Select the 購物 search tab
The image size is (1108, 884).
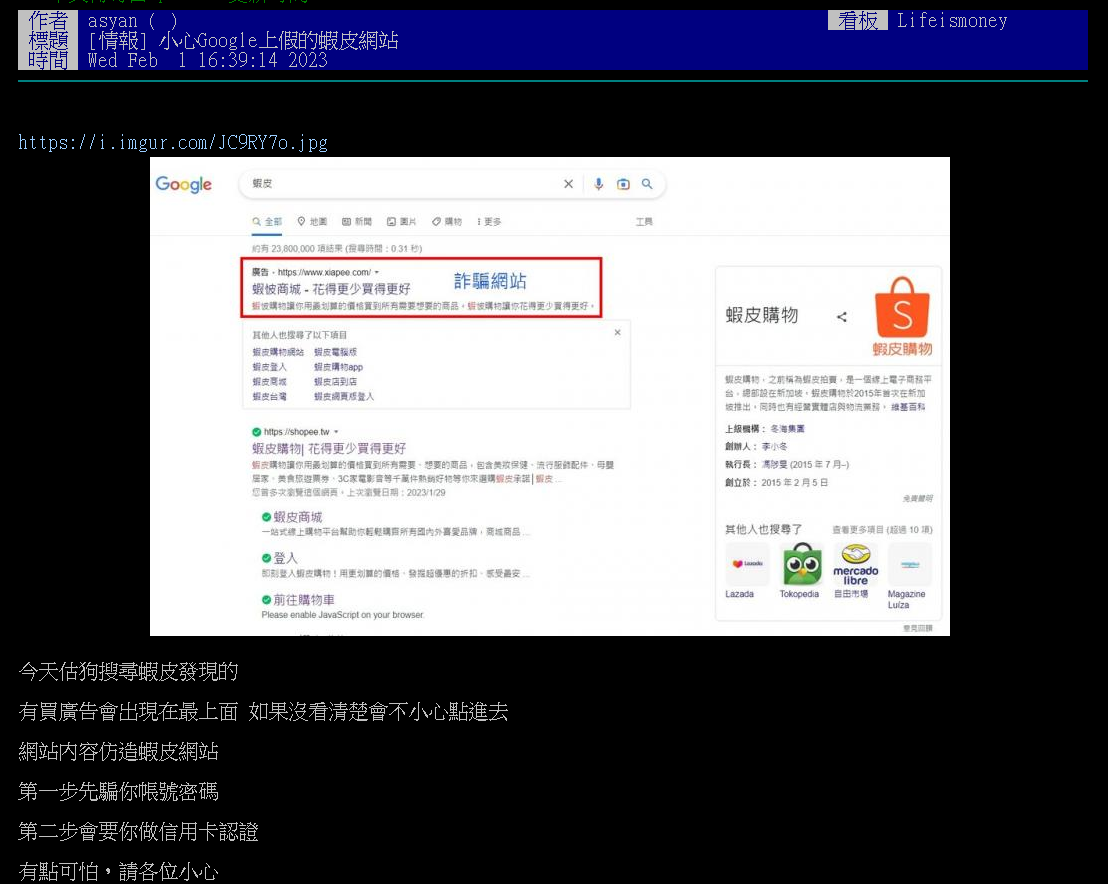(x=447, y=222)
